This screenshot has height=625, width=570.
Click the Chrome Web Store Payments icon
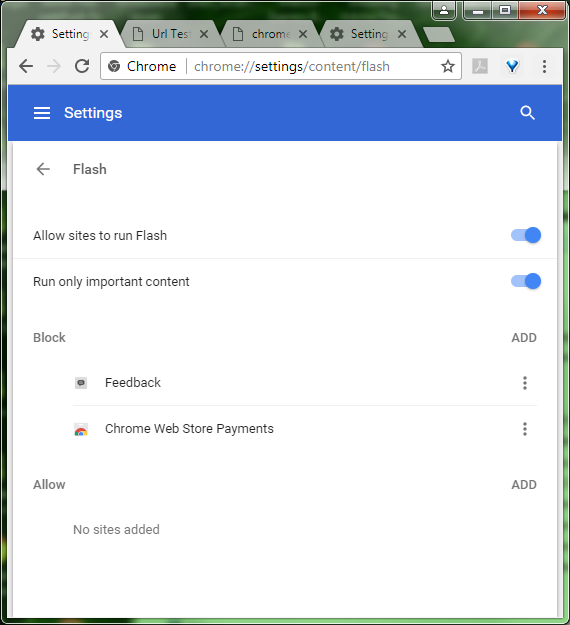tap(81, 429)
